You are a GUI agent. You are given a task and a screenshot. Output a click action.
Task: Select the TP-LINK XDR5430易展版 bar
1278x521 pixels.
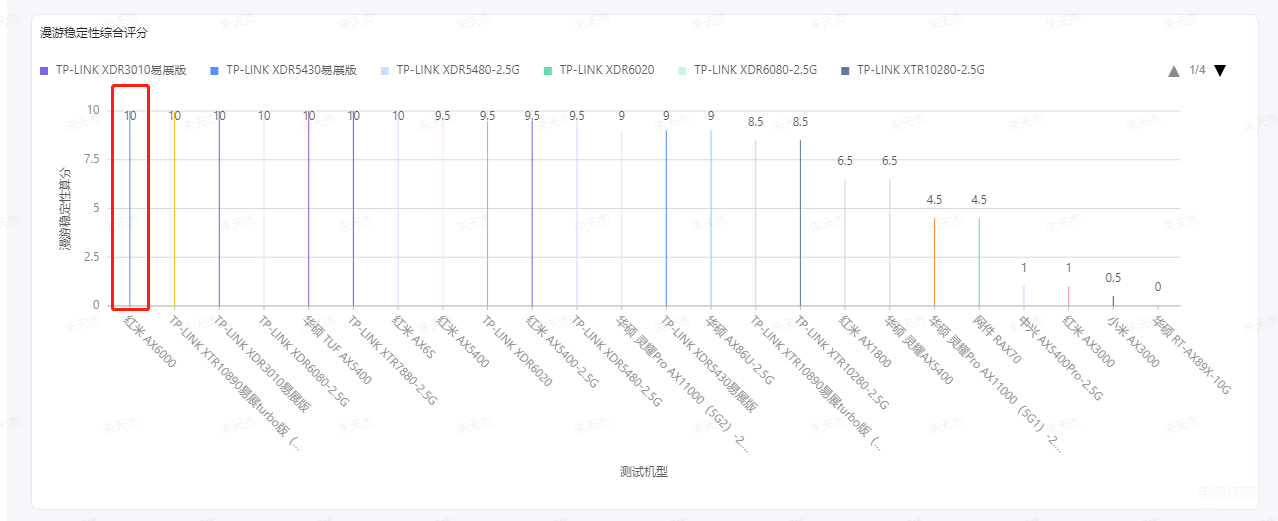pos(666,217)
